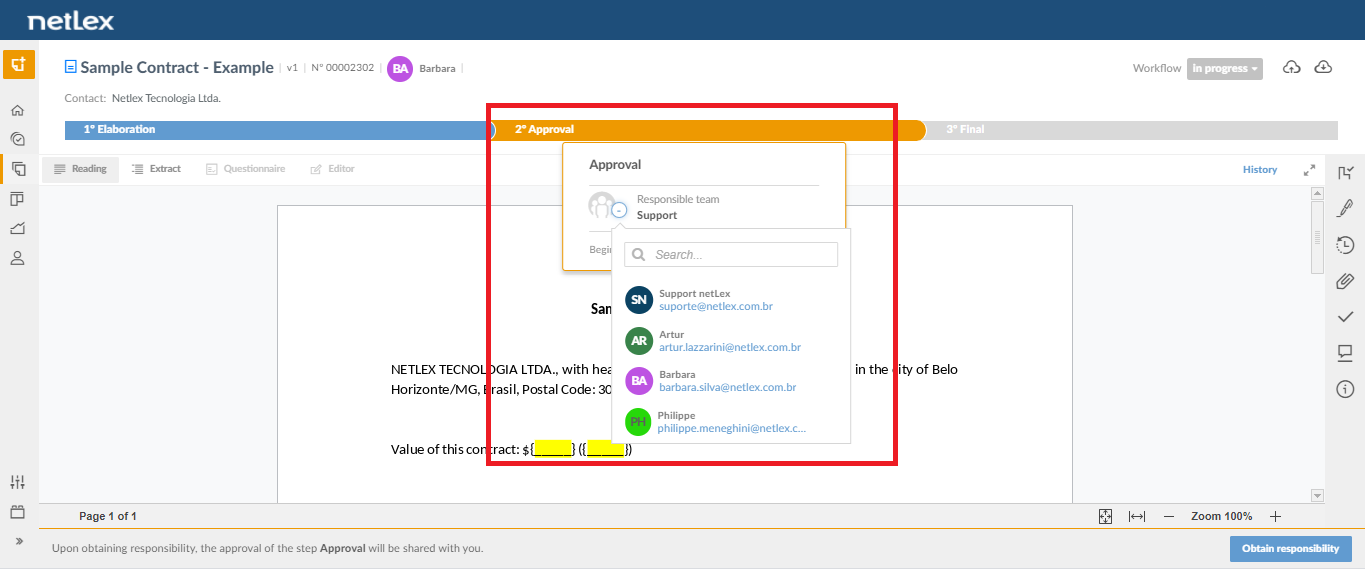Click the cloud download icon
1365x569 pixels.
(1323, 67)
